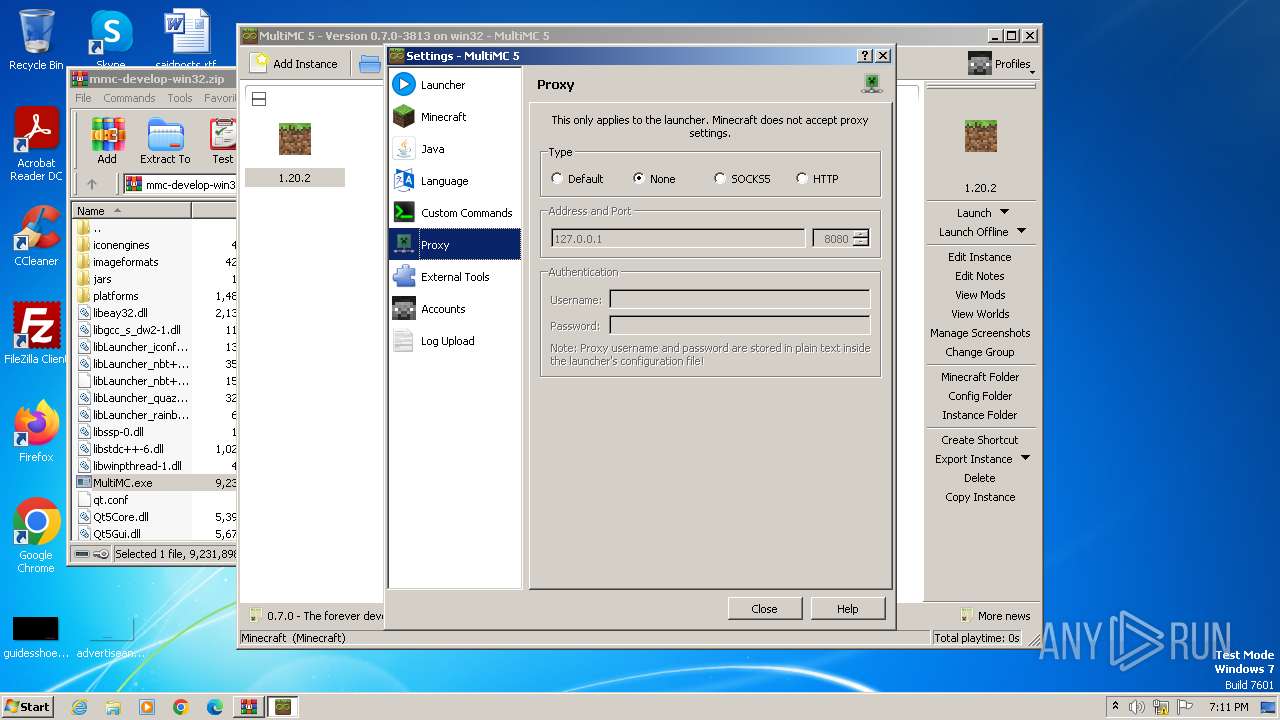Viewport: 1280px width, 720px height.
Task: Click Add Instance in MultiMC toolbar
Action: click(294, 63)
